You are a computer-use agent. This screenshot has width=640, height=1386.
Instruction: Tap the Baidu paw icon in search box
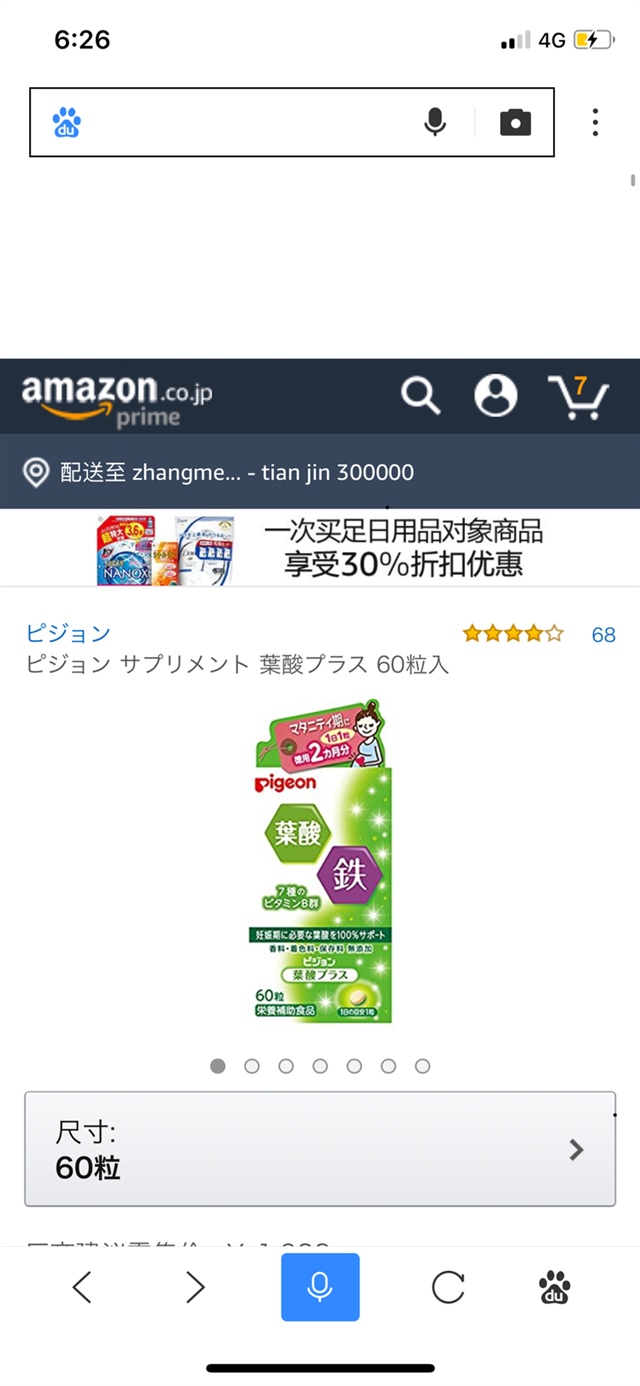click(67, 123)
